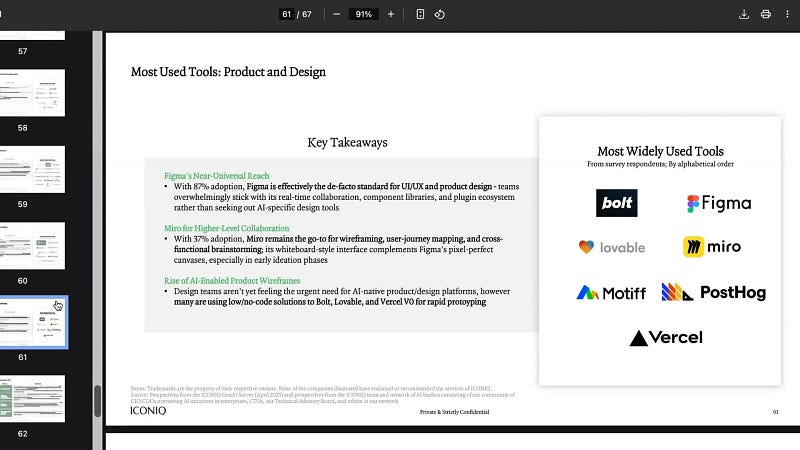Viewport: 800px width, 450px height.
Task: Open the more actions menu
Action: coord(787,14)
